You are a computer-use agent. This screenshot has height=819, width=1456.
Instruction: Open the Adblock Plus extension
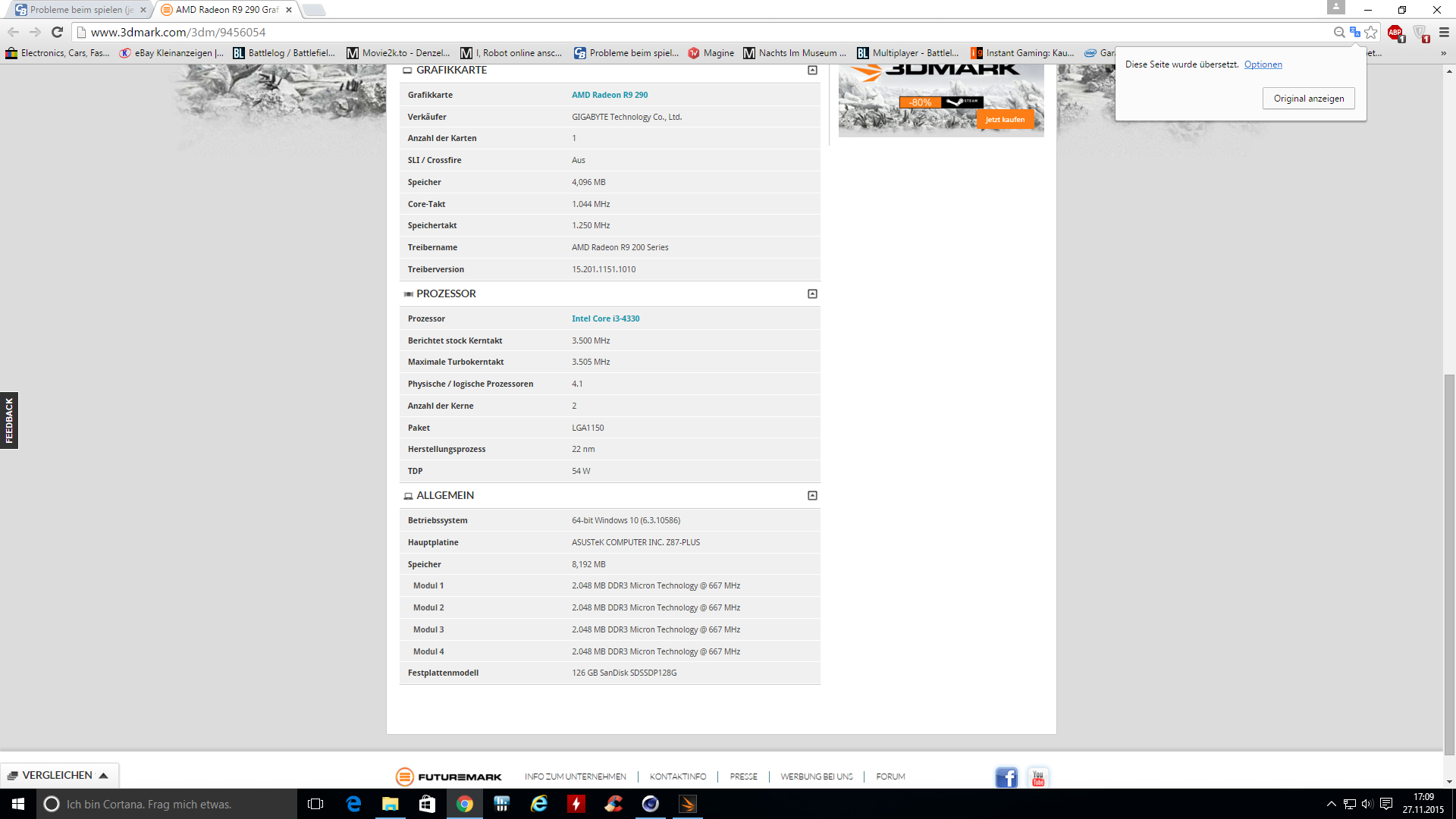click(x=1395, y=33)
